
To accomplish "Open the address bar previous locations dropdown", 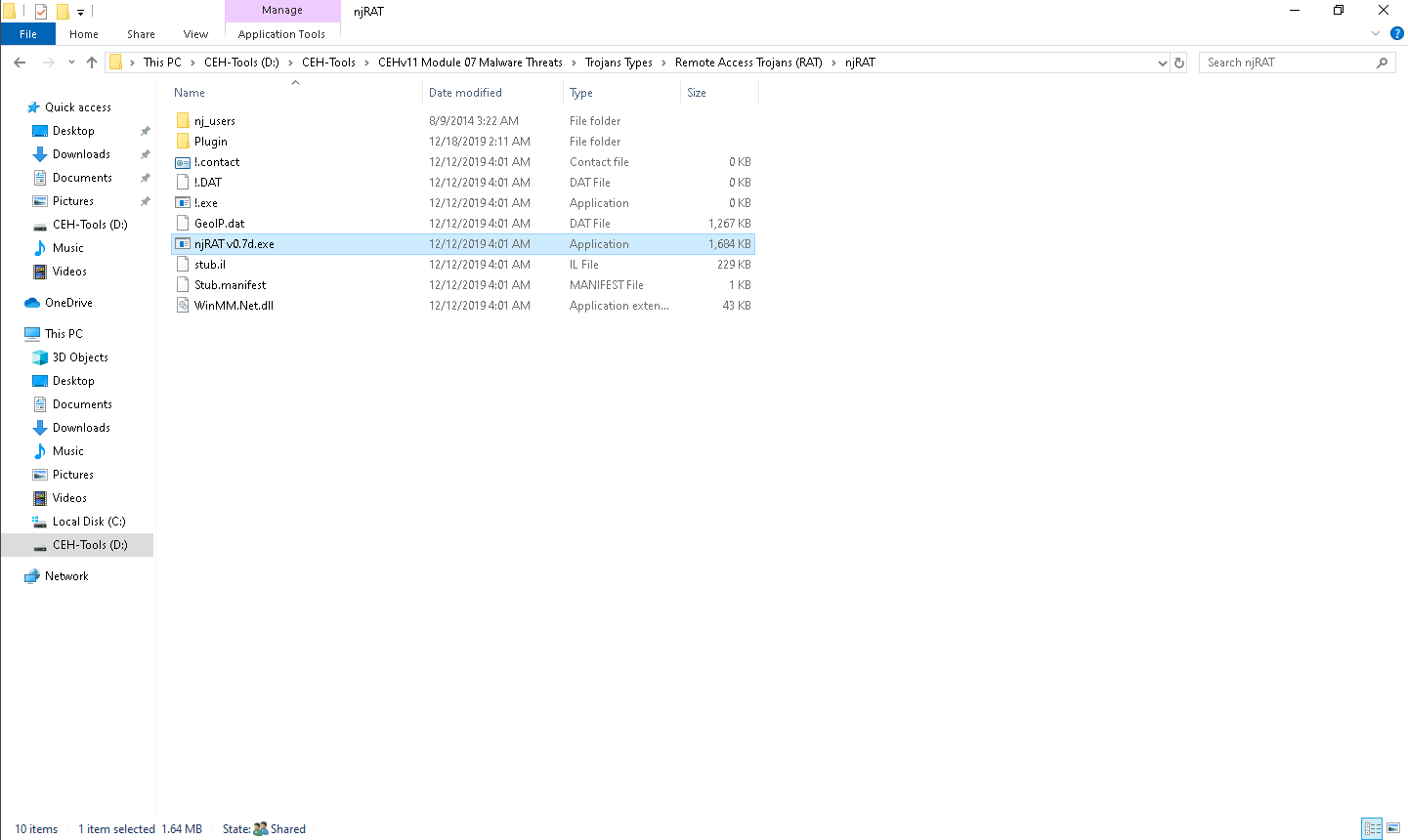I will coord(1162,63).
